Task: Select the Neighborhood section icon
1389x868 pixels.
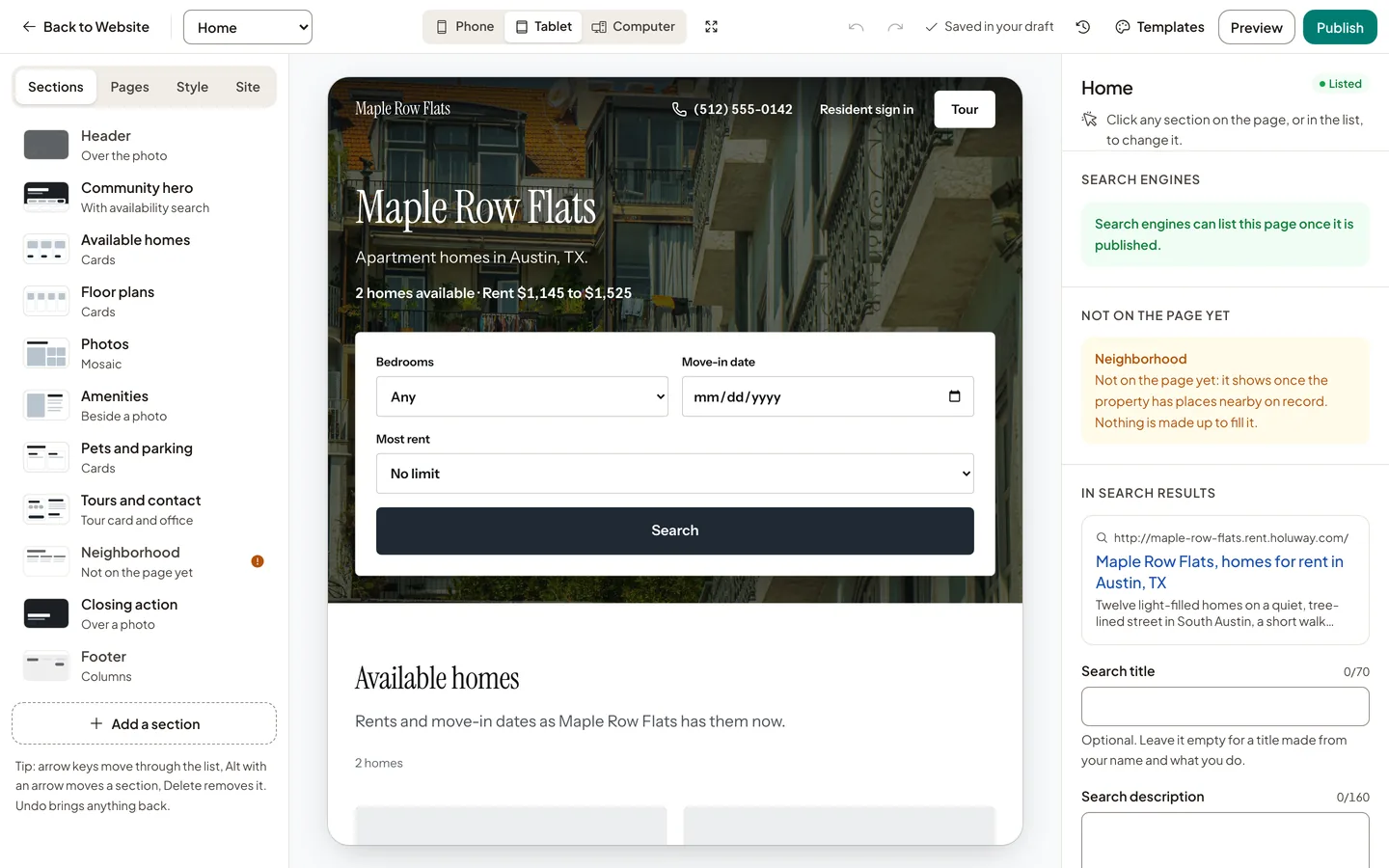Action: coord(46,561)
